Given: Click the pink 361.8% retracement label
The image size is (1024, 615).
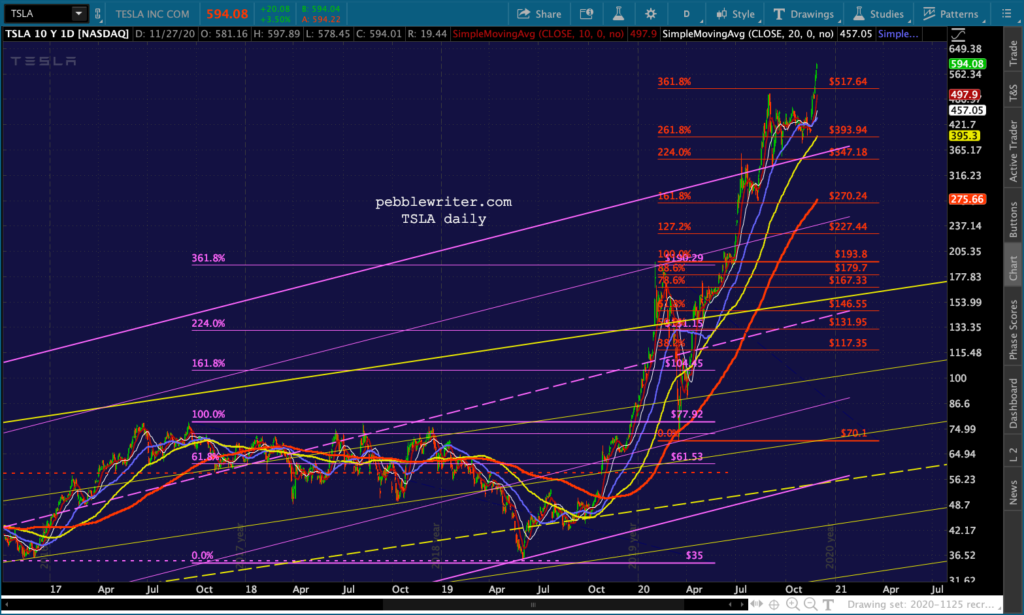Looking at the screenshot, I should click(208, 258).
